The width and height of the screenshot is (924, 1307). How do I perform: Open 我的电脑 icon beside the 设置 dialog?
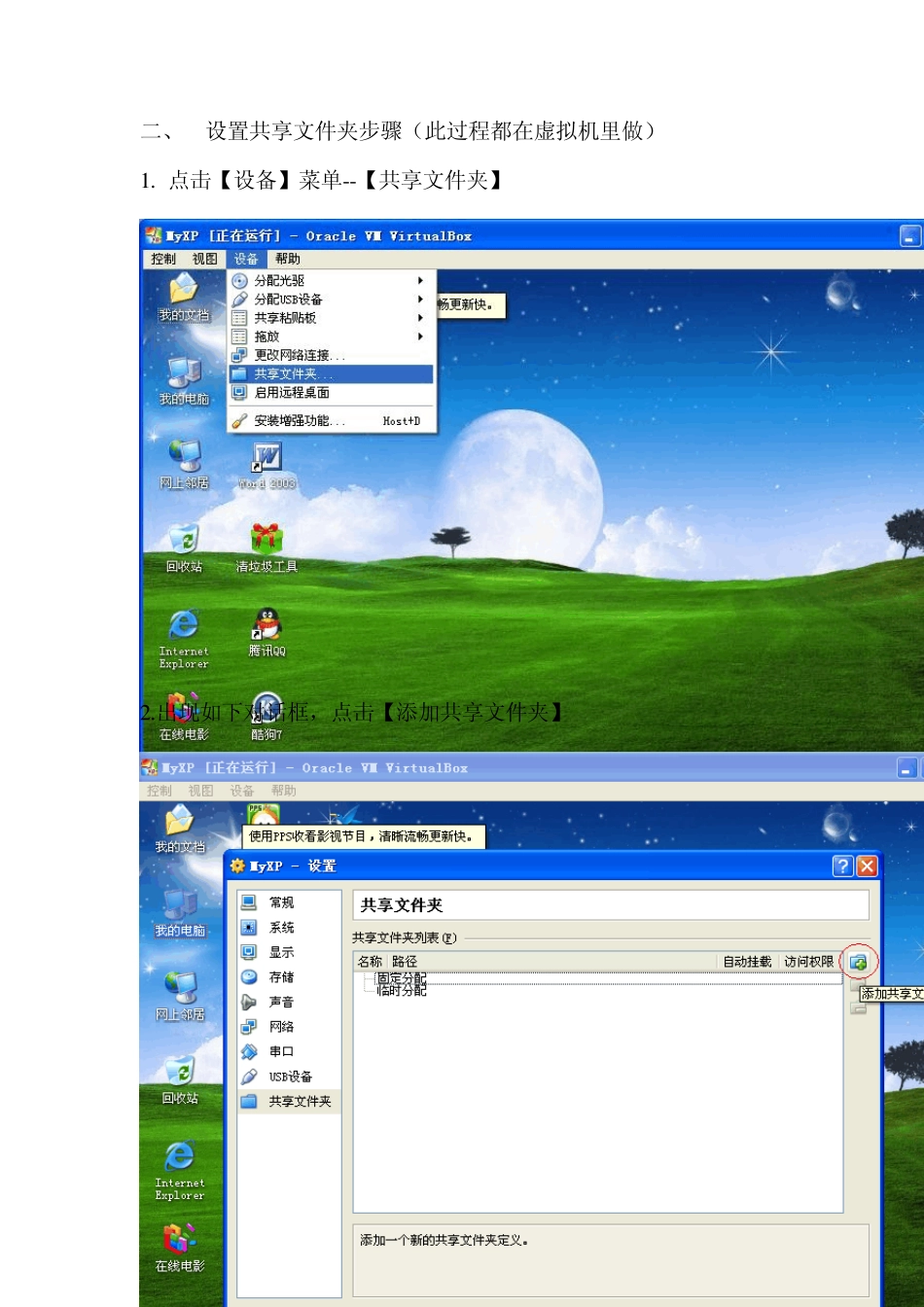pos(180,913)
